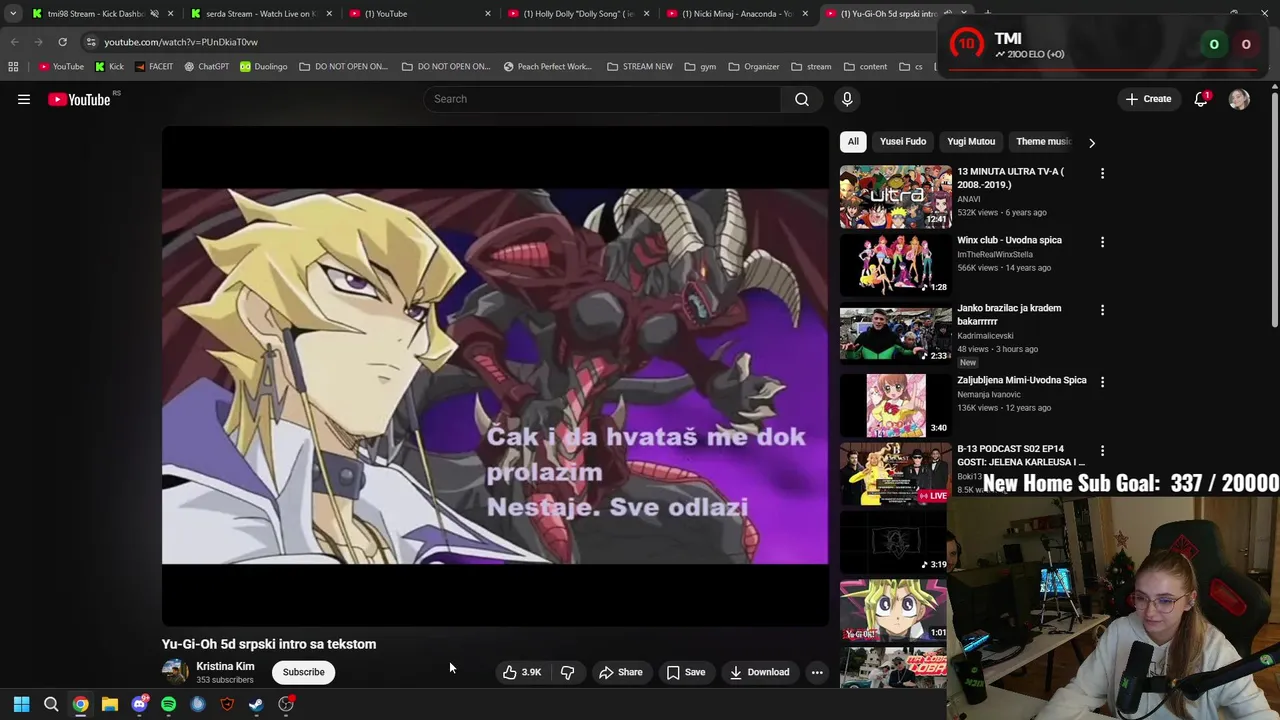Save the video to a playlist
The image size is (1280, 720).
point(685,672)
